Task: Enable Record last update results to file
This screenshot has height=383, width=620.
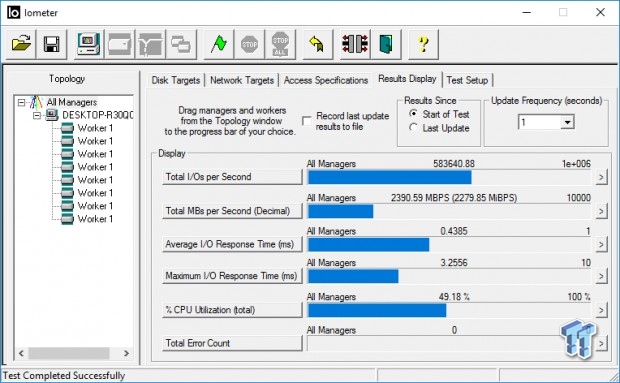Action: [x=307, y=121]
